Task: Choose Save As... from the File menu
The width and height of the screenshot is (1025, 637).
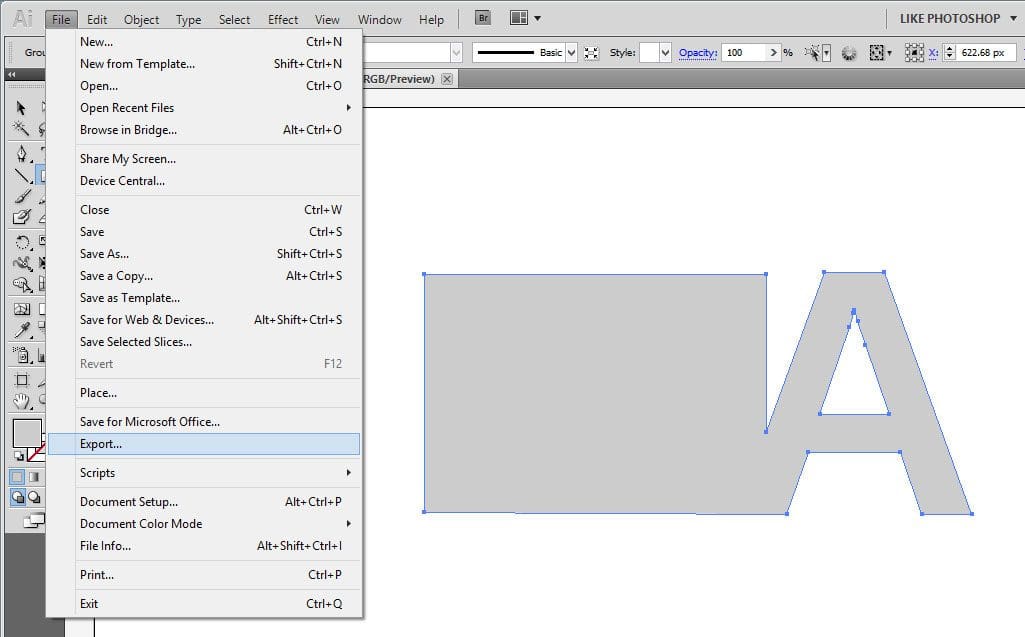Action: [204, 254]
